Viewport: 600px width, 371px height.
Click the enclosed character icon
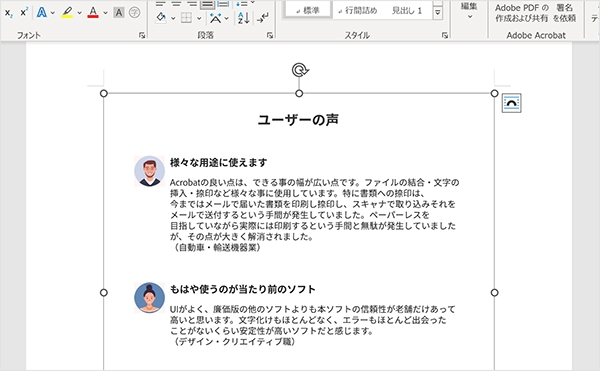[134, 13]
